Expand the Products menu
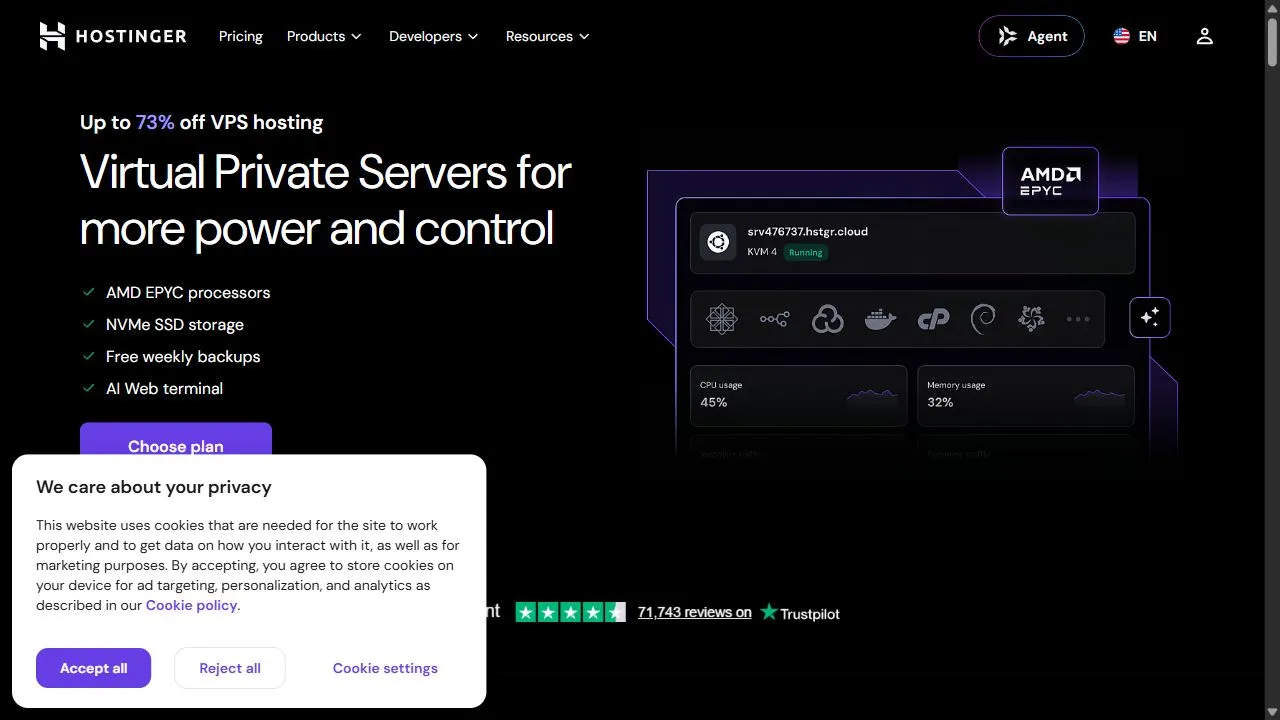Viewport: 1280px width, 720px height. (323, 36)
